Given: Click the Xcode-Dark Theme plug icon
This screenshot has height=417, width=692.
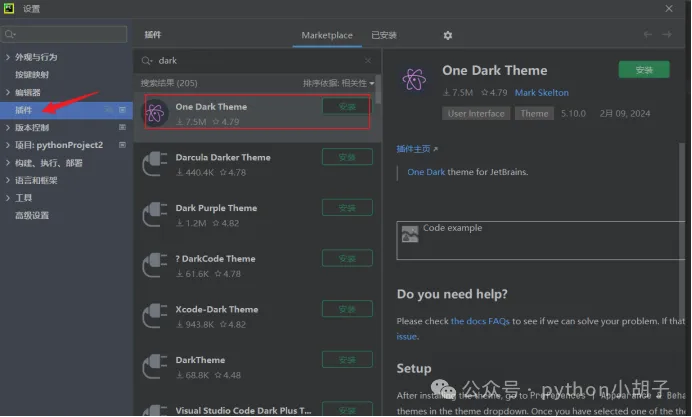Looking at the screenshot, I should click(x=155, y=316).
